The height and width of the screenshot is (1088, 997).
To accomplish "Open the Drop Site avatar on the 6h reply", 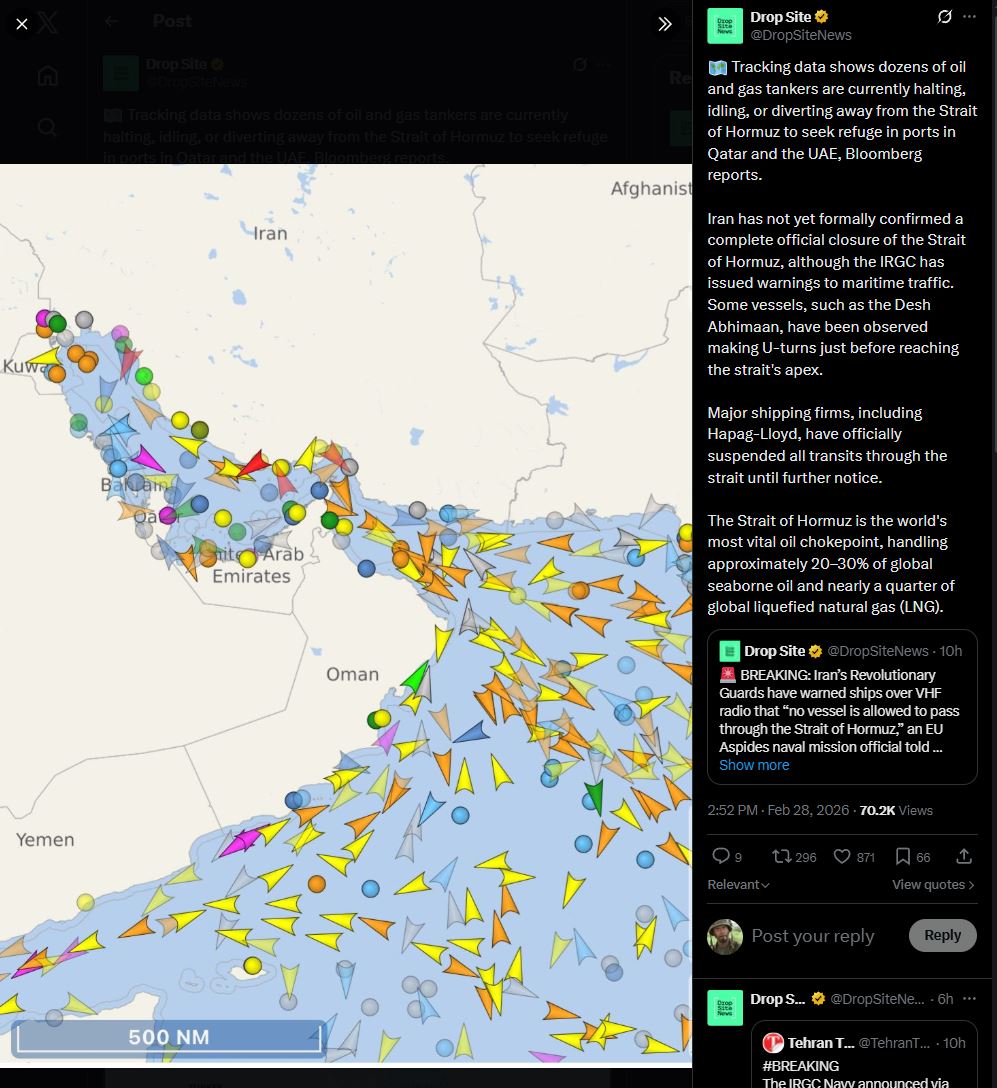I will (x=724, y=1008).
